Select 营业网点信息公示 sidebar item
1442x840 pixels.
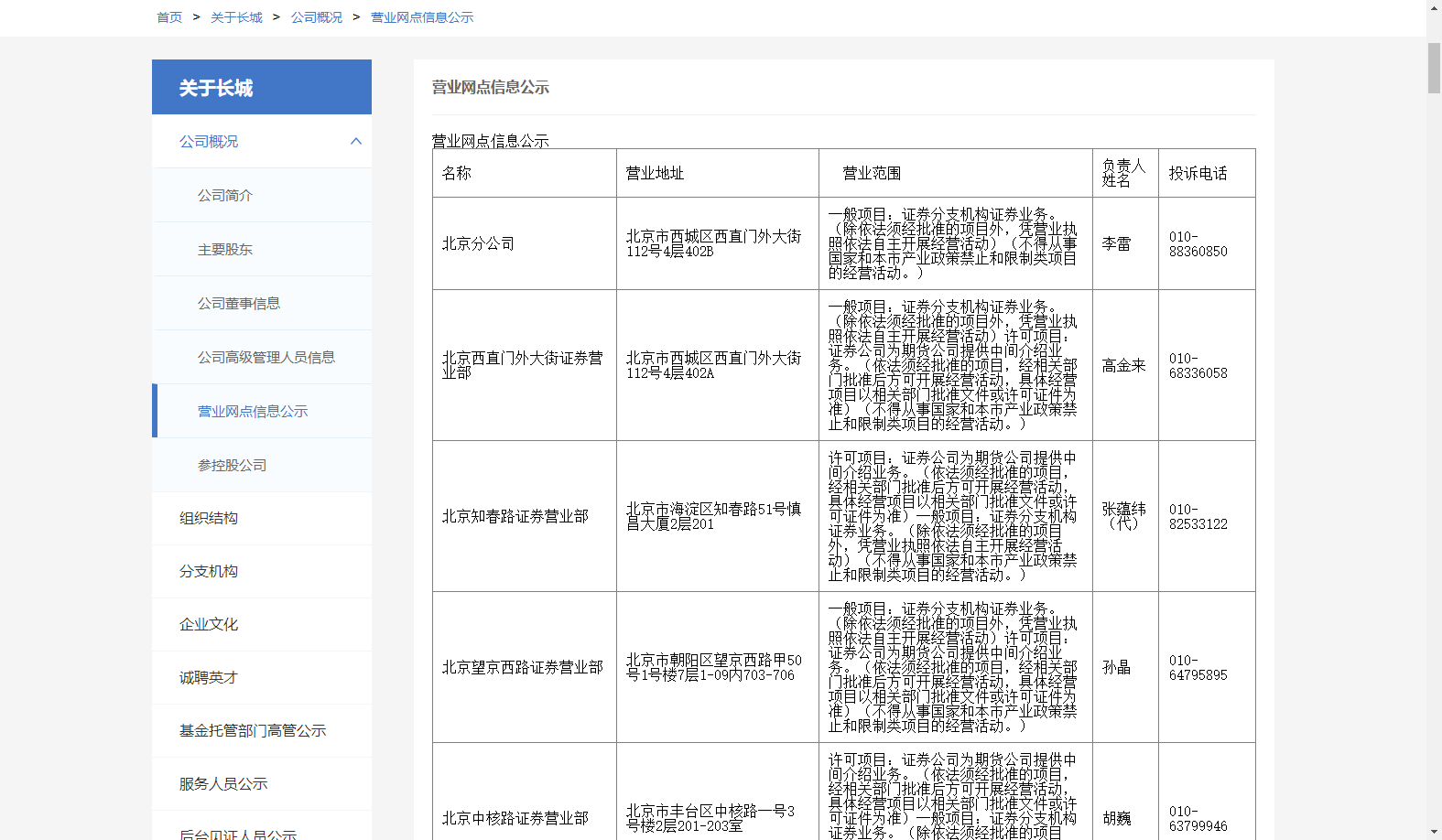(x=262, y=412)
